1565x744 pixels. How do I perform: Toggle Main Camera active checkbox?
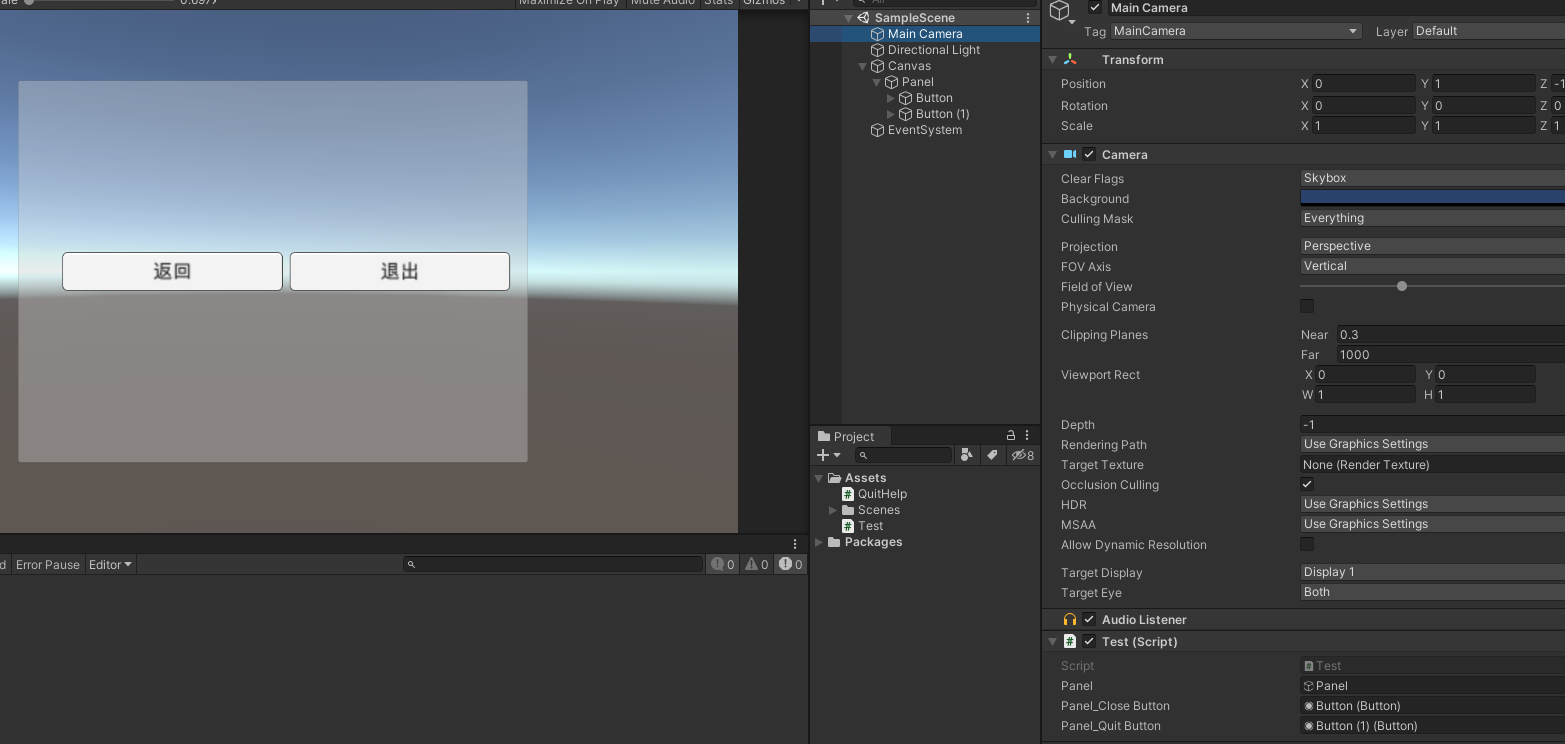point(1095,8)
